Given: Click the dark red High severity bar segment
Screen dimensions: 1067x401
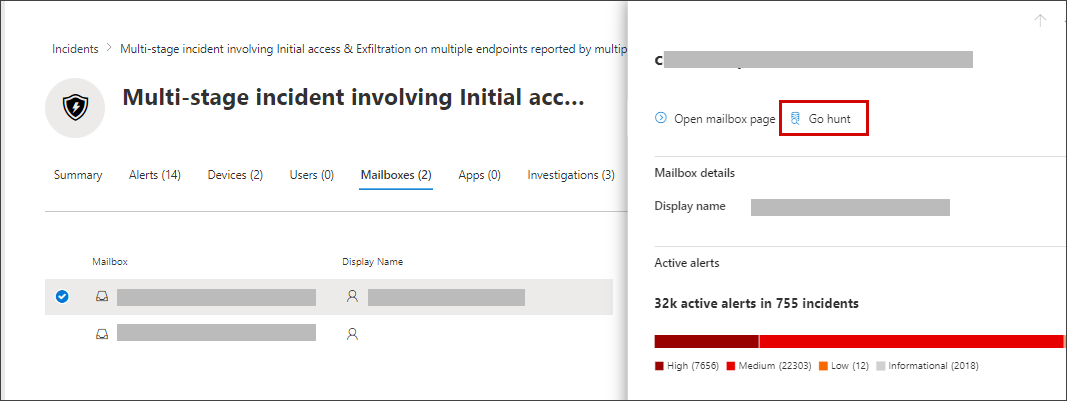Looking at the screenshot, I should pyautogui.click(x=706, y=341).
